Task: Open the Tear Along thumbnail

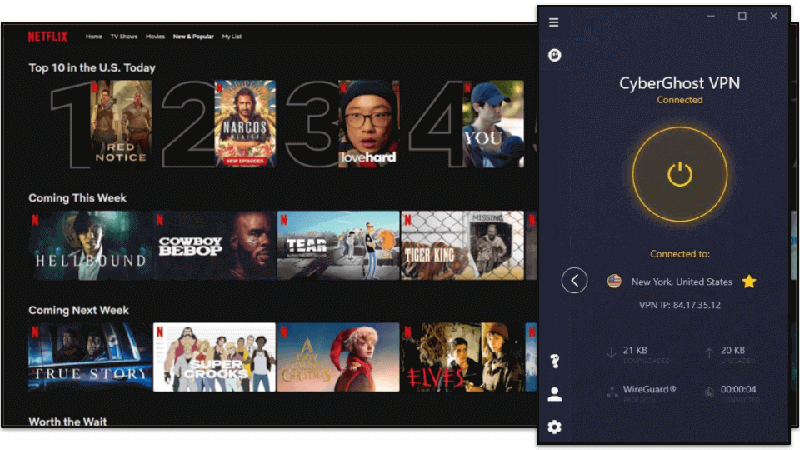Action: click(x=338, y=245)
